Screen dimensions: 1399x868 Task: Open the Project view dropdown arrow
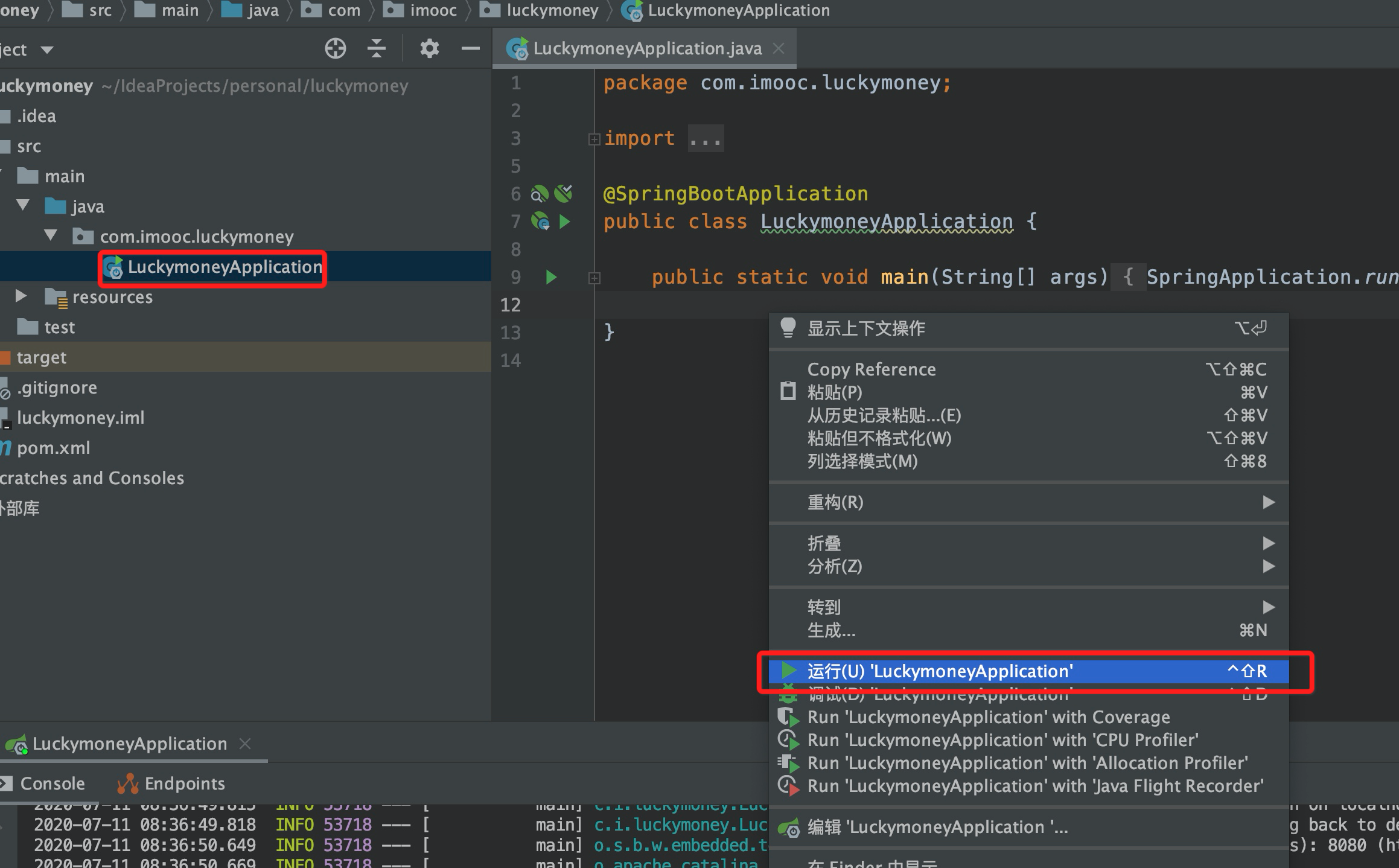coord(47,49)
